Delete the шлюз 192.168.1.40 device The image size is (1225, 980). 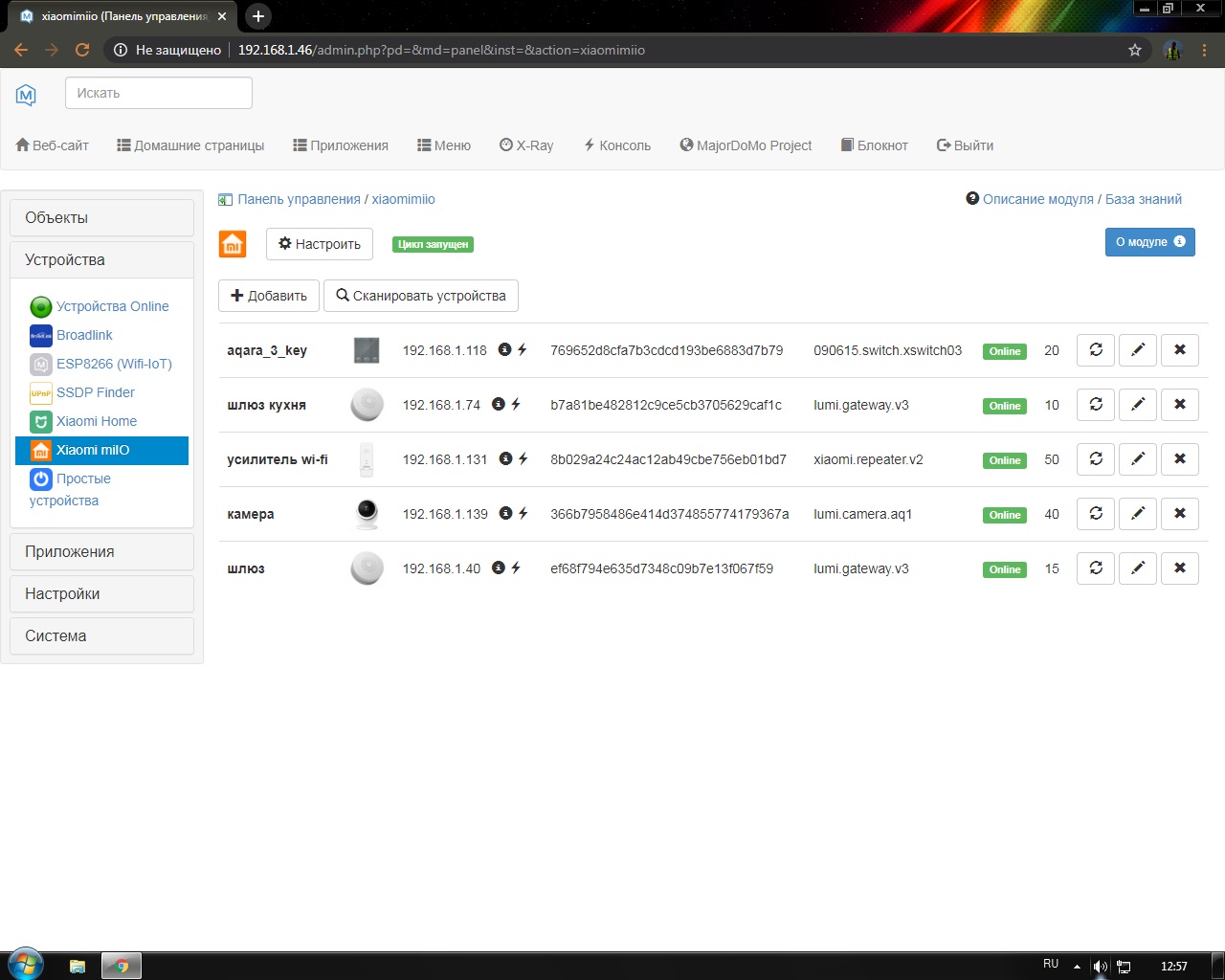[1180, 568]
